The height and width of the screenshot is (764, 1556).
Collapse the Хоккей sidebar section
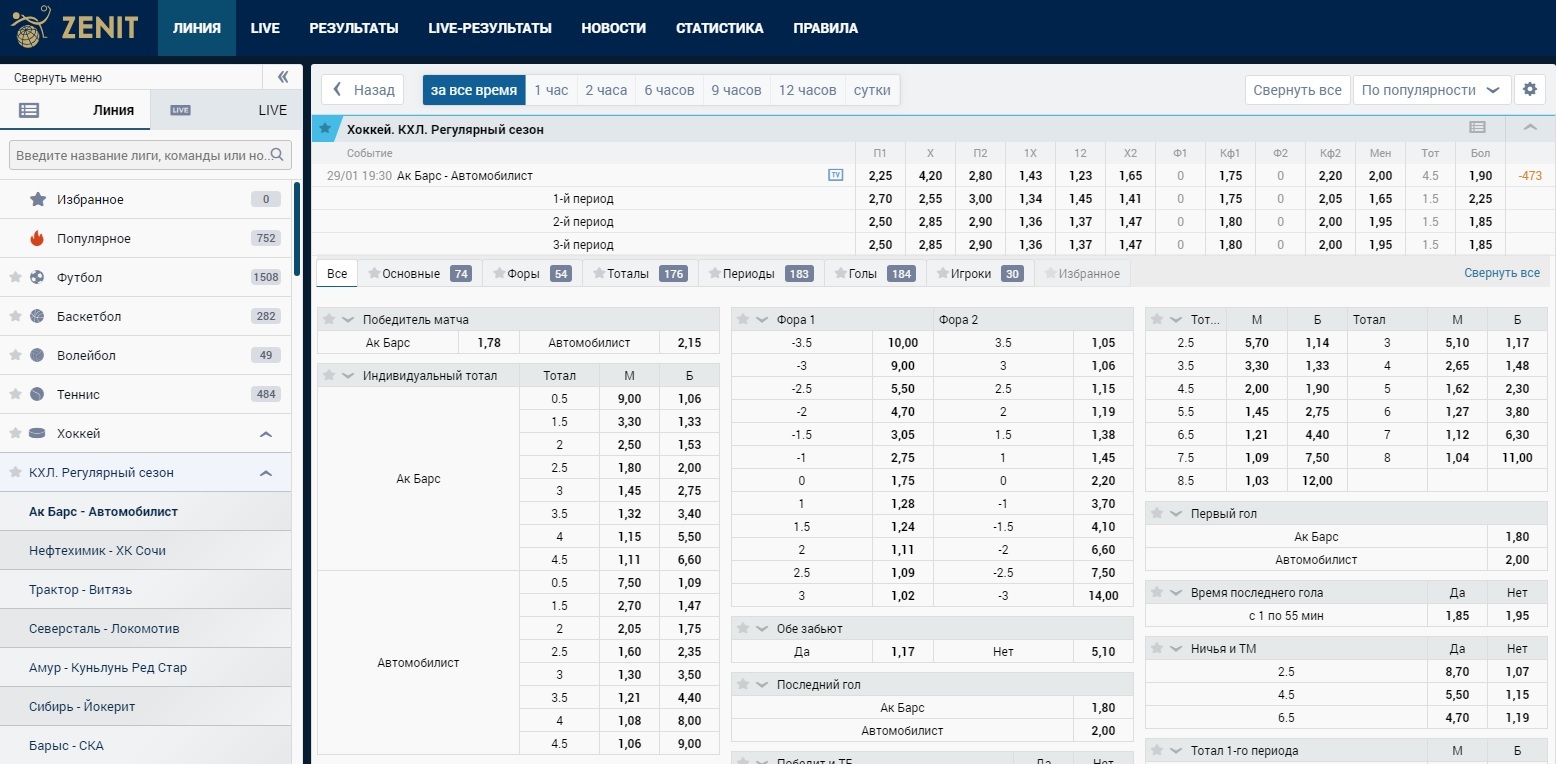point(266,434)
